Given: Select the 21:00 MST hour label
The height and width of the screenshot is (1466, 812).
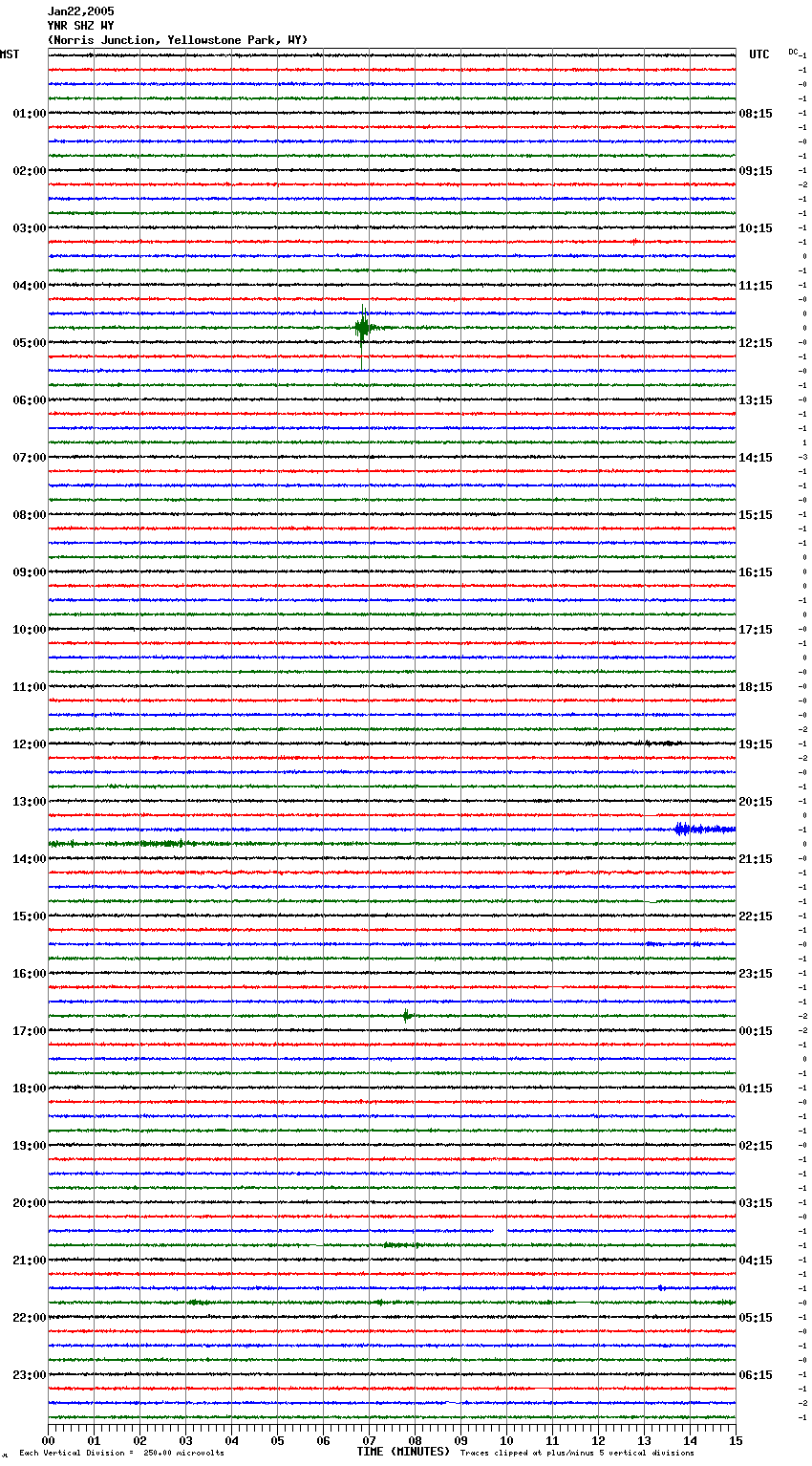Looking at the screenshot, I should pyautogui.click(x=30, y=1261).
